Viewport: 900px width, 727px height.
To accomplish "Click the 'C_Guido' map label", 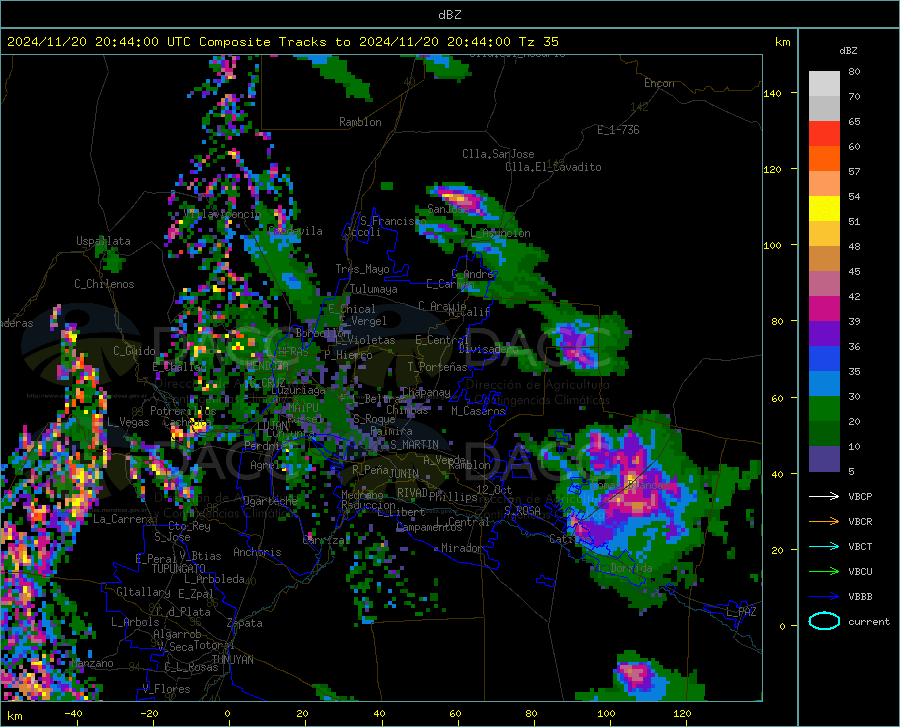I will [x=134, y=351].
